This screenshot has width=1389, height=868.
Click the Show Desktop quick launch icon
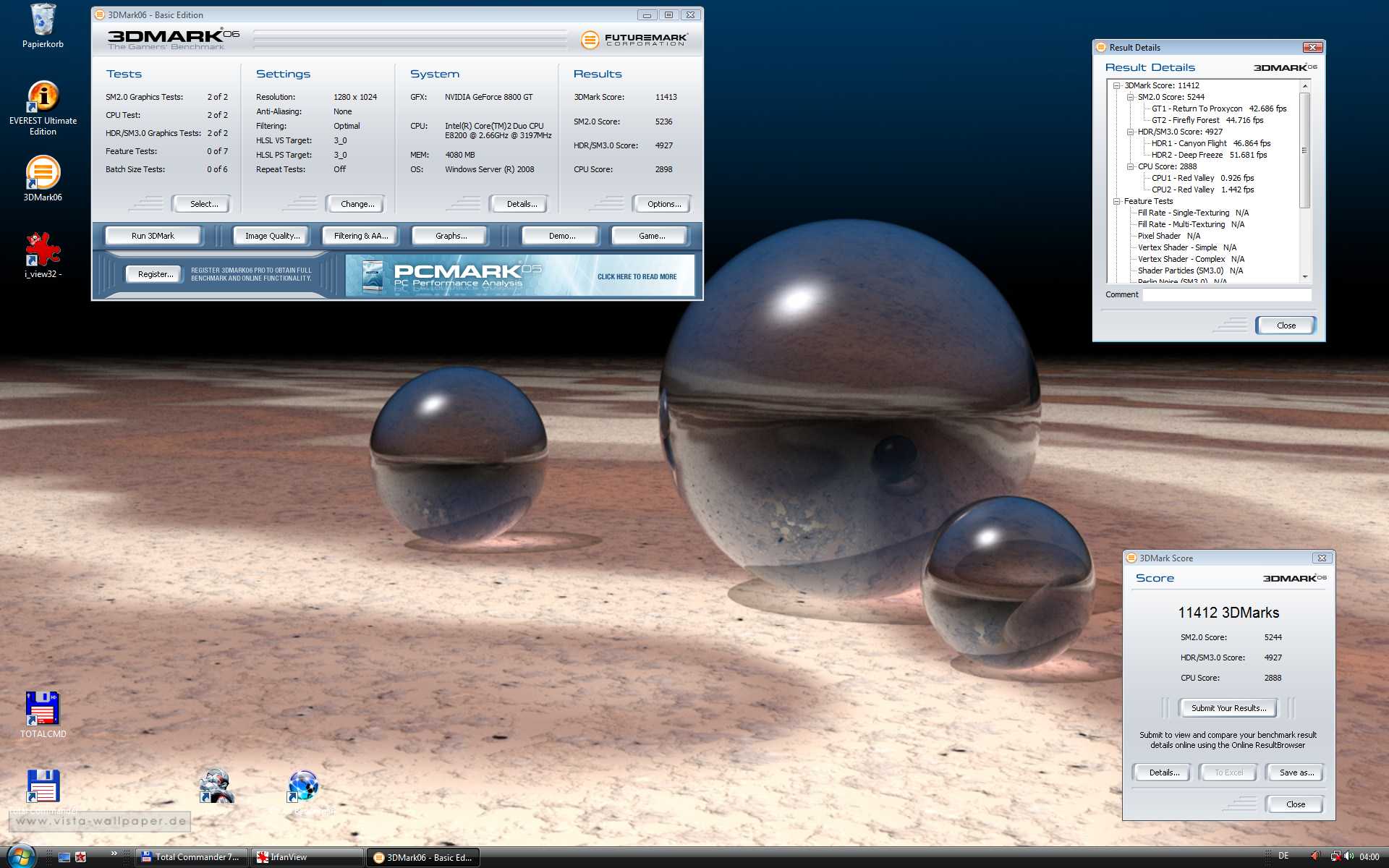pyautogui.click(x=64, y=857)
